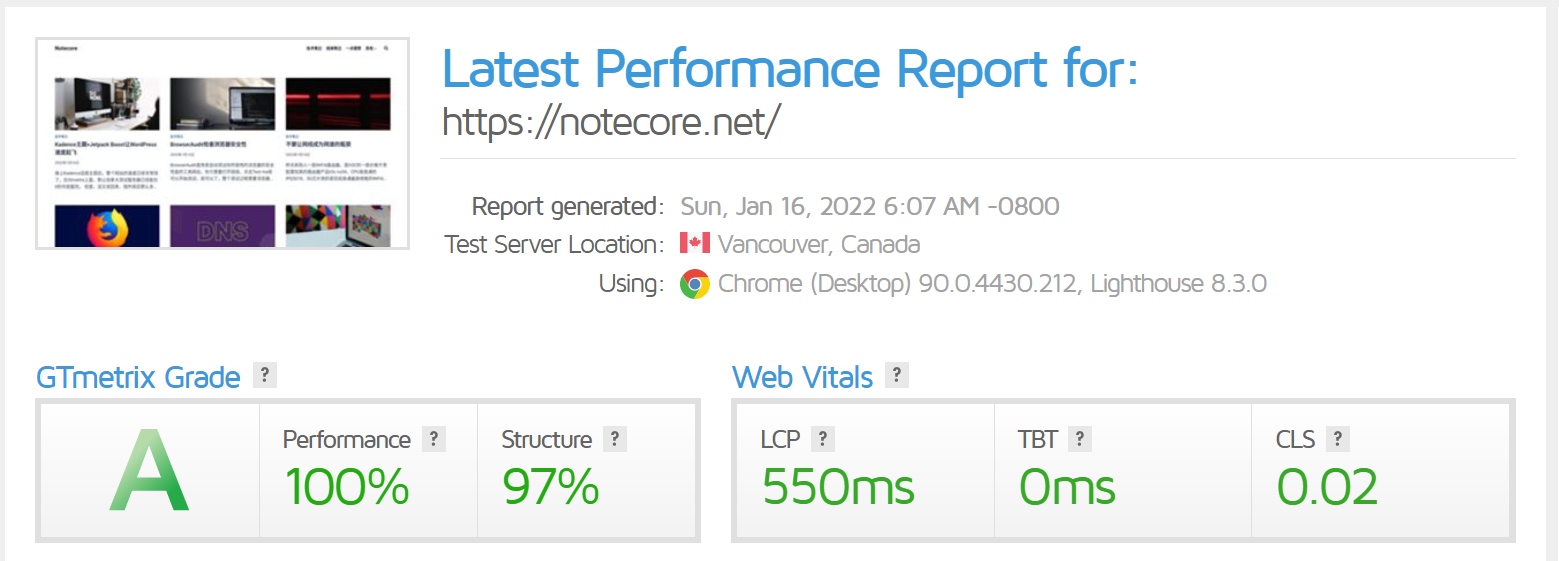Click the Canada flag icon

694,244
